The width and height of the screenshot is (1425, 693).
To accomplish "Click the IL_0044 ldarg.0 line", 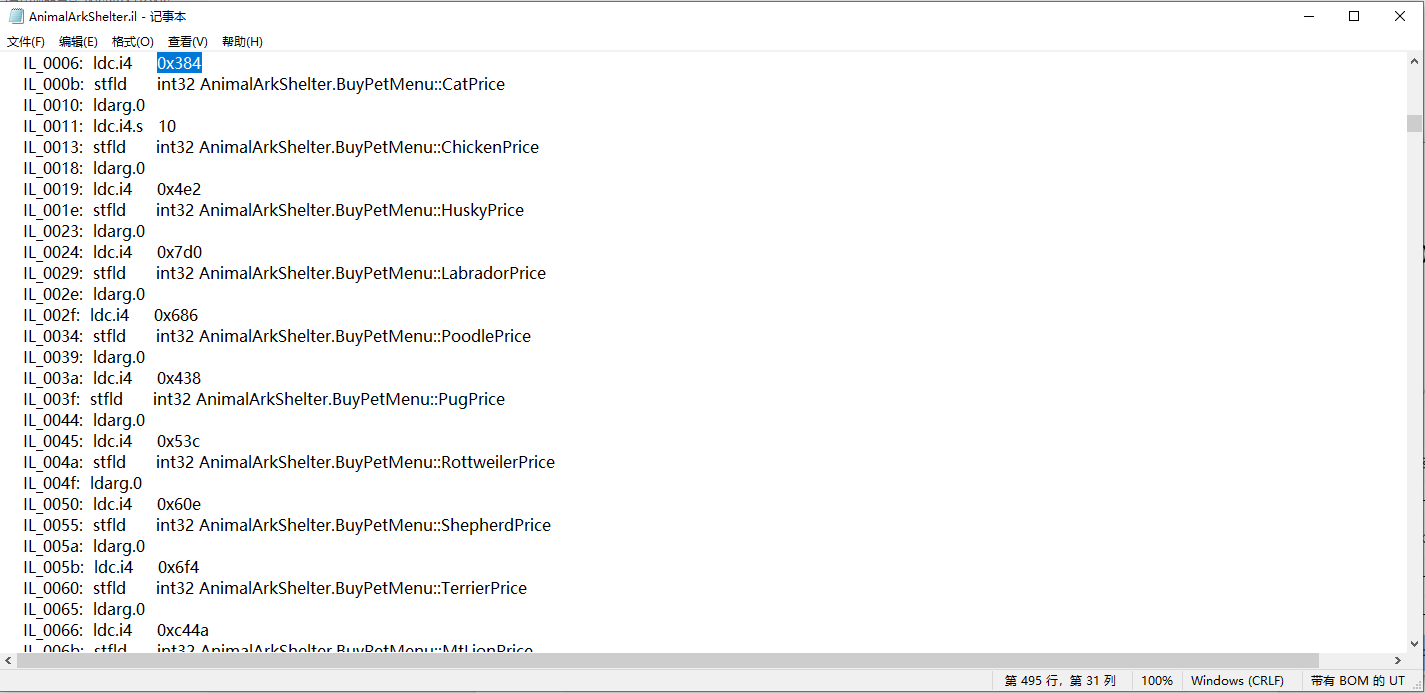I will click(x=84, y=420).
